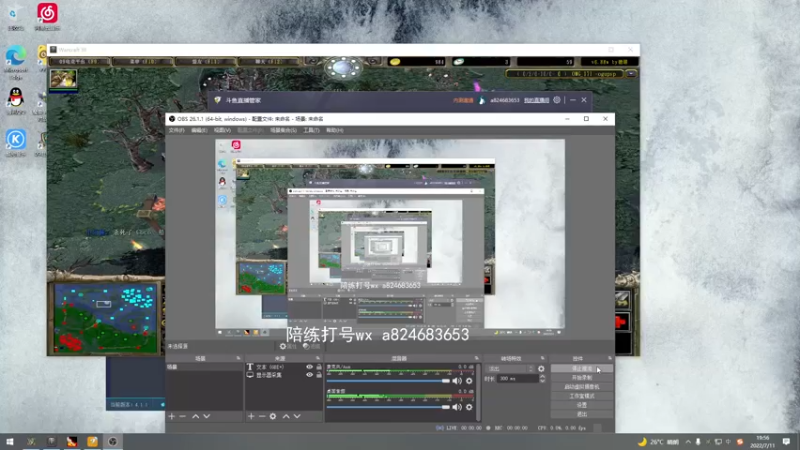This screenshot has width=800, height=450.
Task: Pop out the Audio Mixer dock using its header icon
Action: [477, 359]
